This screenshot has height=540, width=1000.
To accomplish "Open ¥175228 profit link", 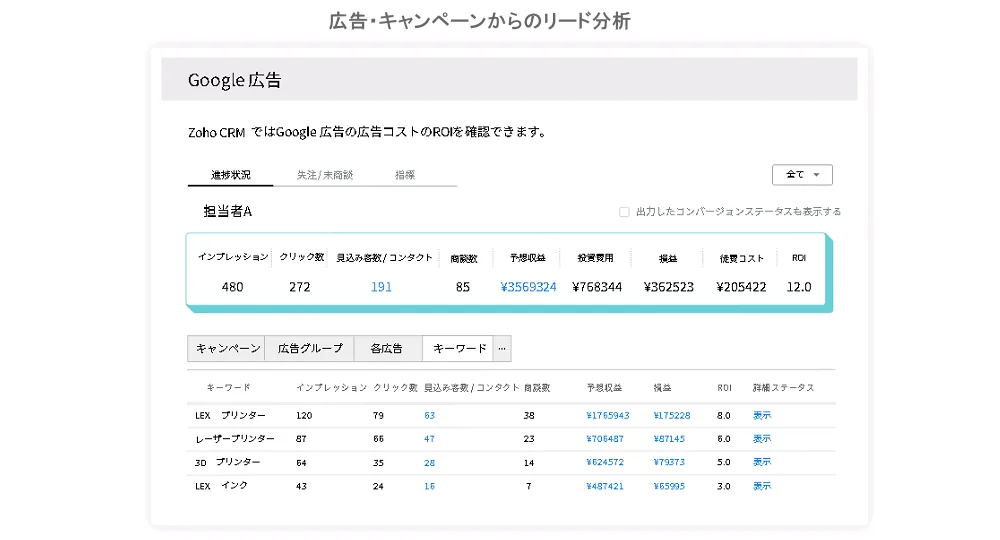I will pos(672,416).
